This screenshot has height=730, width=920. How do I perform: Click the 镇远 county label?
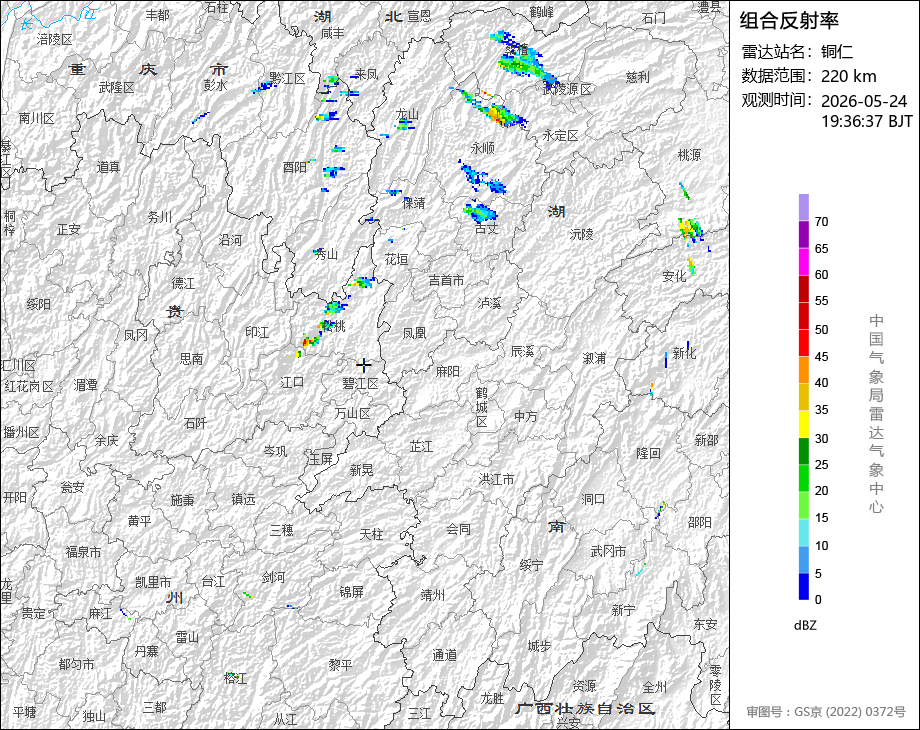[243, 499]
